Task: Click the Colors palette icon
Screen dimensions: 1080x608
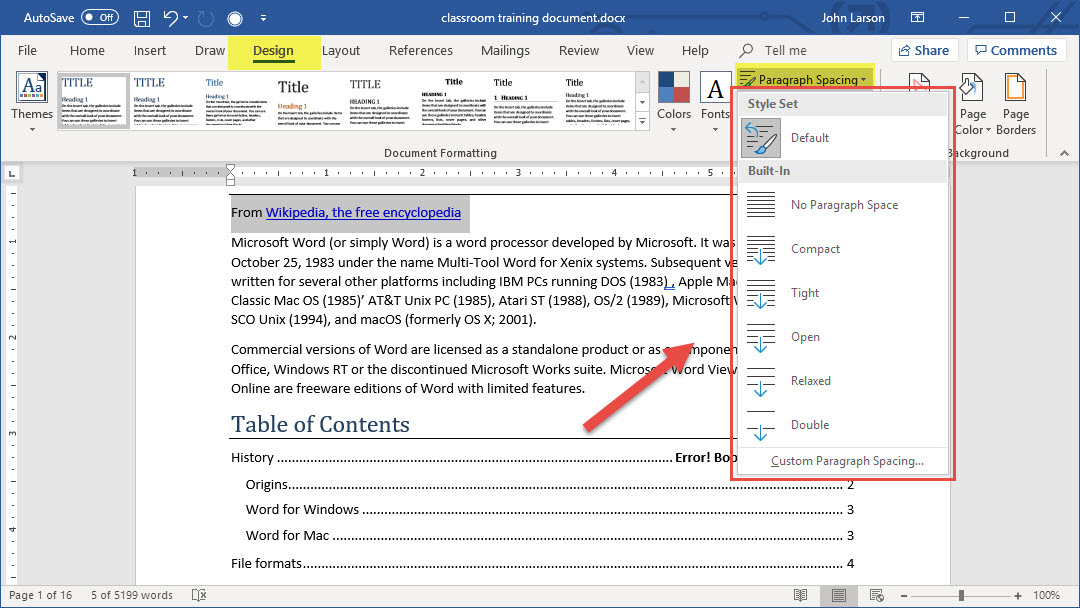Action: (674, 96)
